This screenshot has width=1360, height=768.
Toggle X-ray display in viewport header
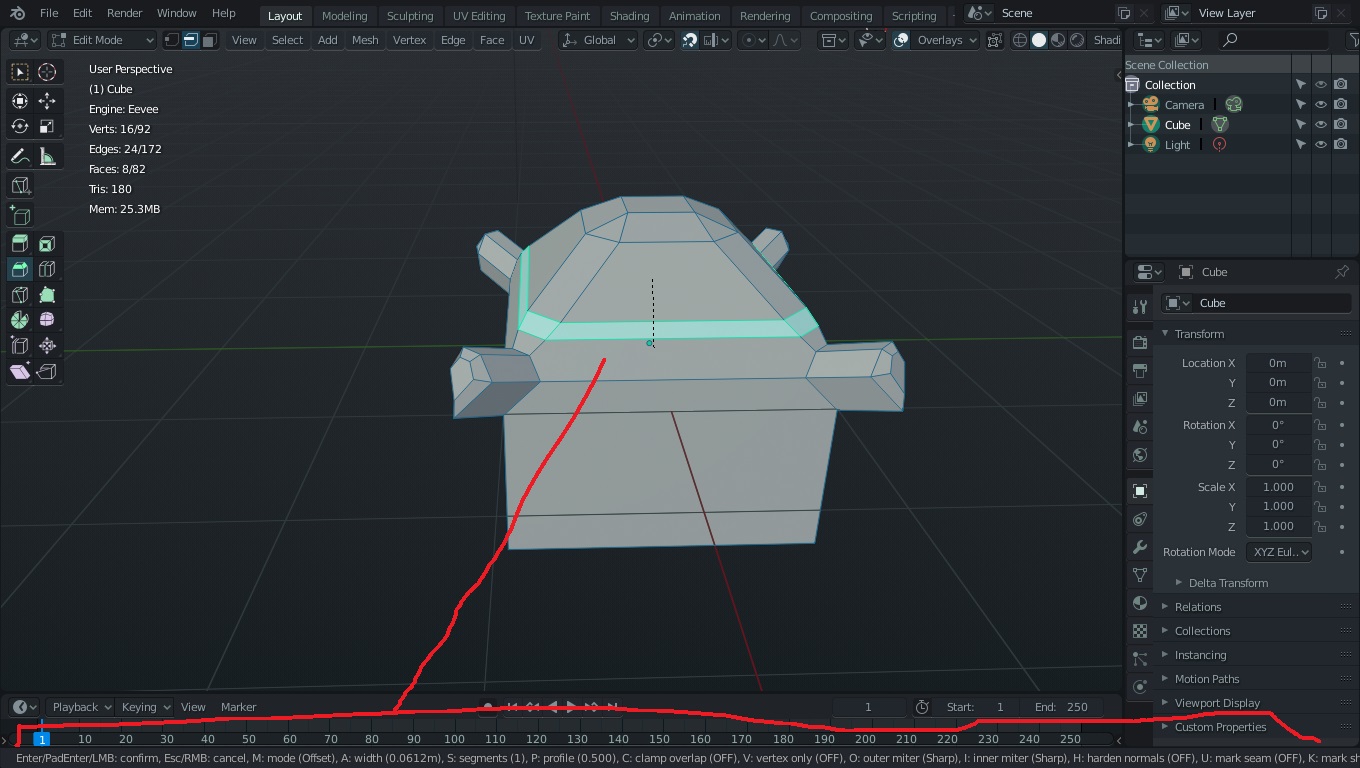(x=995, y=40)
